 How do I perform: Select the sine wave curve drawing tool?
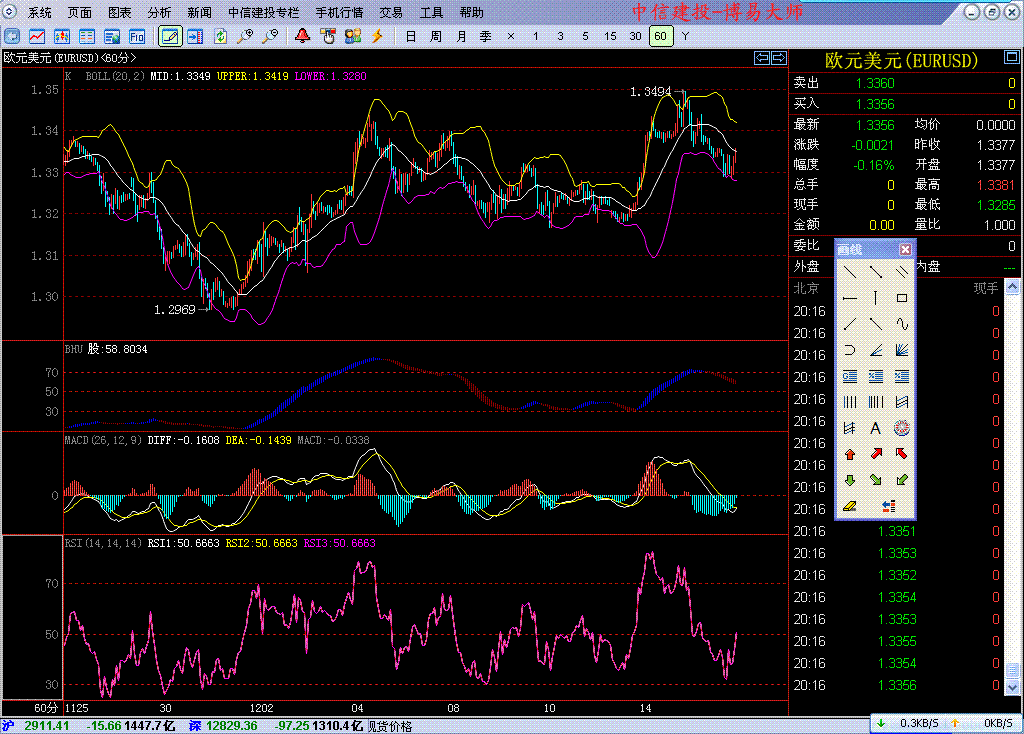click(902, 323)
